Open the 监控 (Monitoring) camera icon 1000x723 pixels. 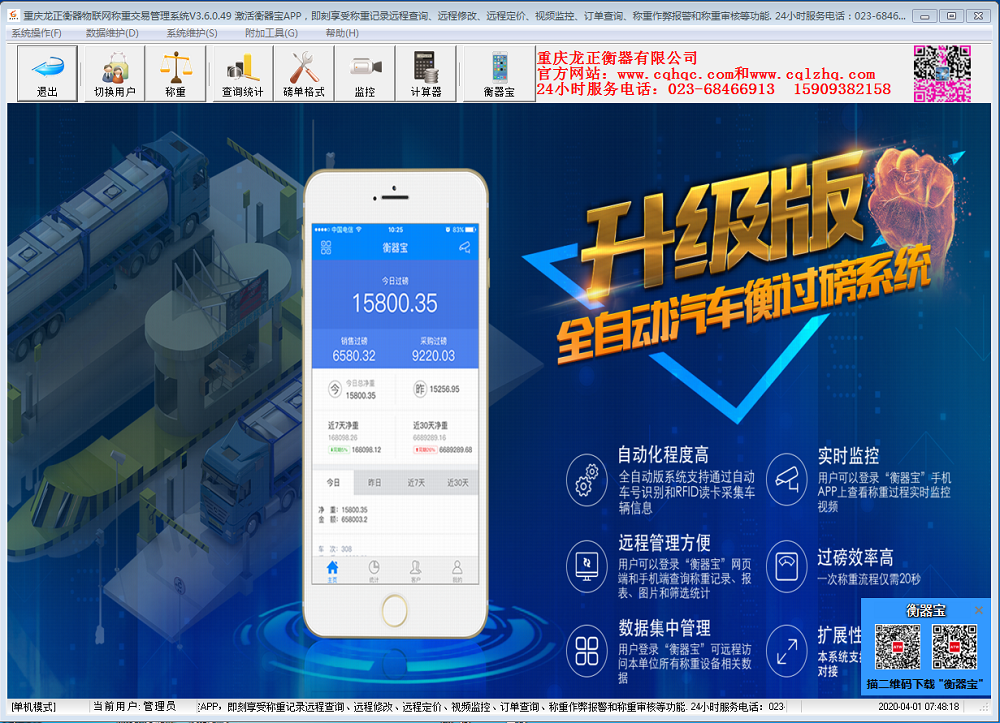365,74
